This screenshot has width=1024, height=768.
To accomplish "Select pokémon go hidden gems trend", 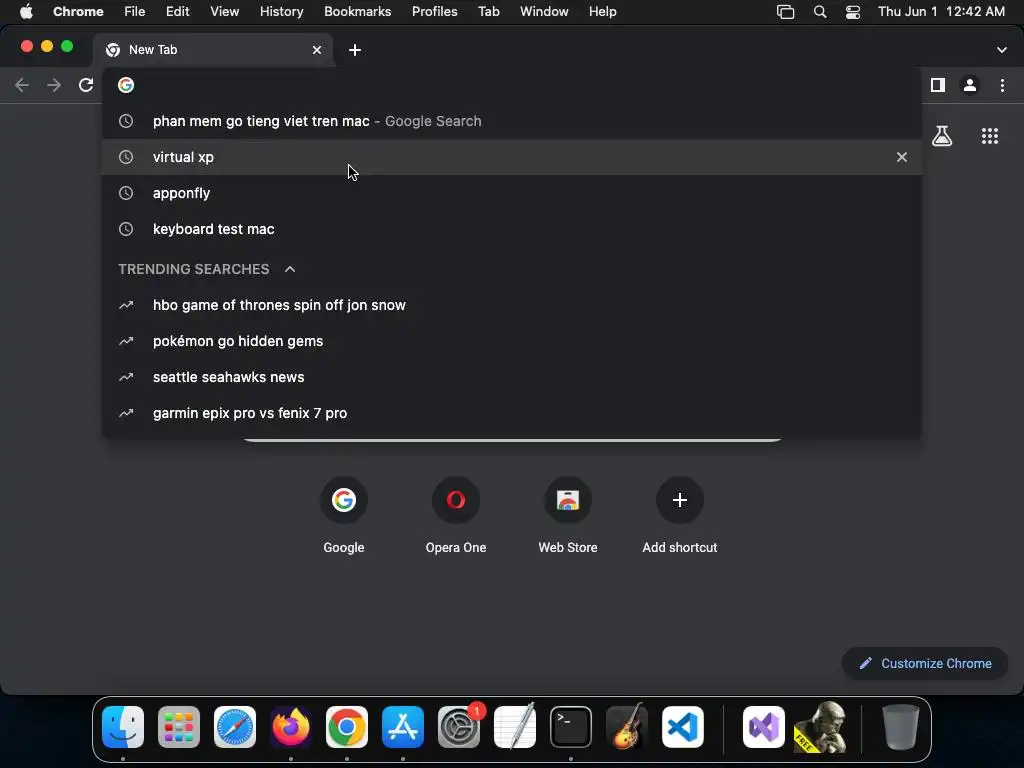I will 512,341.
